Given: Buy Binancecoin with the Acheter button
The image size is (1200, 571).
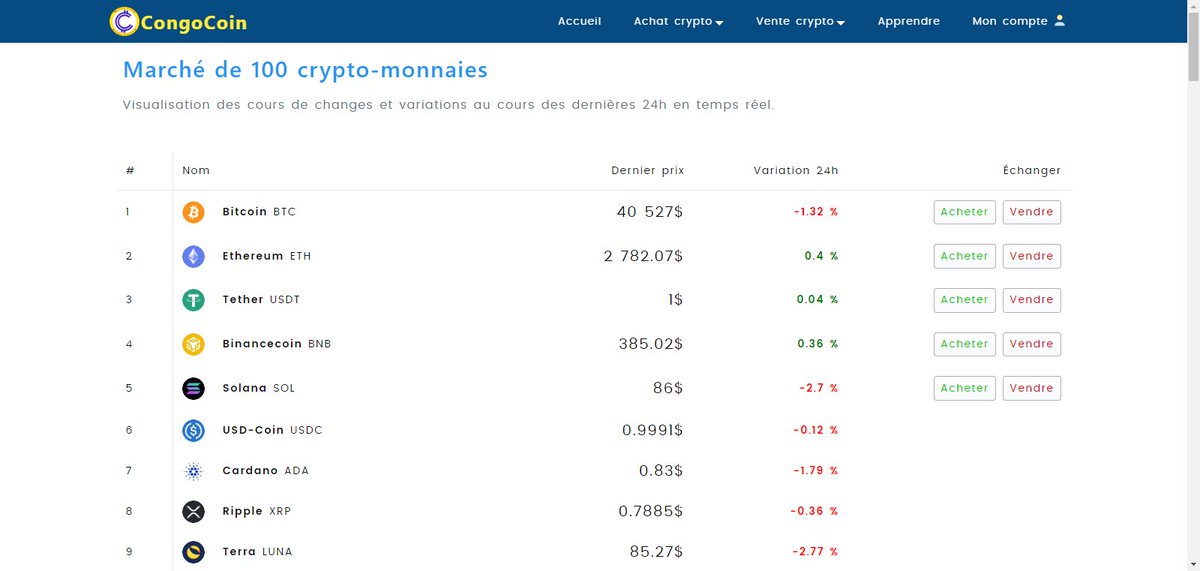Looking at the screenshot, I should pos(965,344).
